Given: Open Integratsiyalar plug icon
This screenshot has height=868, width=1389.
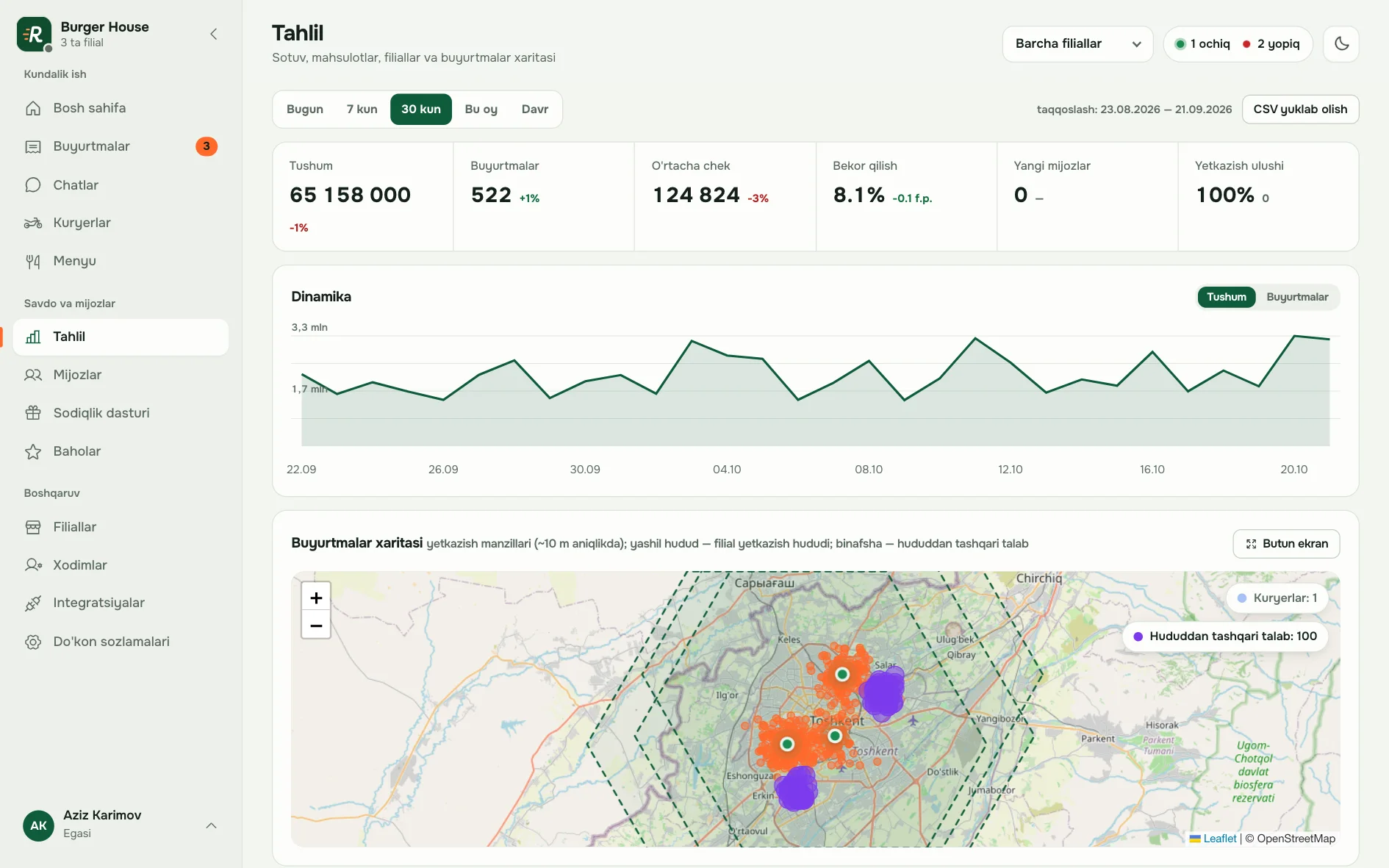Looking at the screenshot, I should tap(33, 603).
